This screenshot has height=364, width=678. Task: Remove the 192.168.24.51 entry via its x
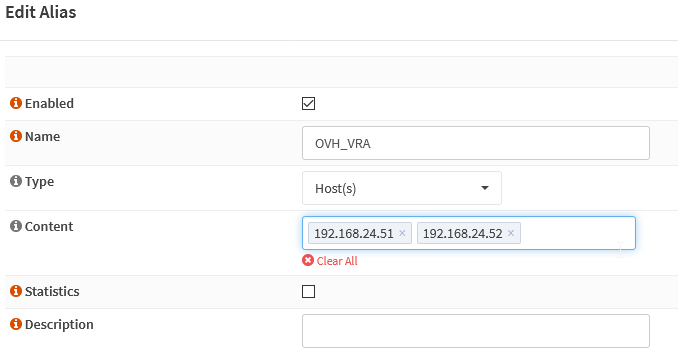pos(402,233)
